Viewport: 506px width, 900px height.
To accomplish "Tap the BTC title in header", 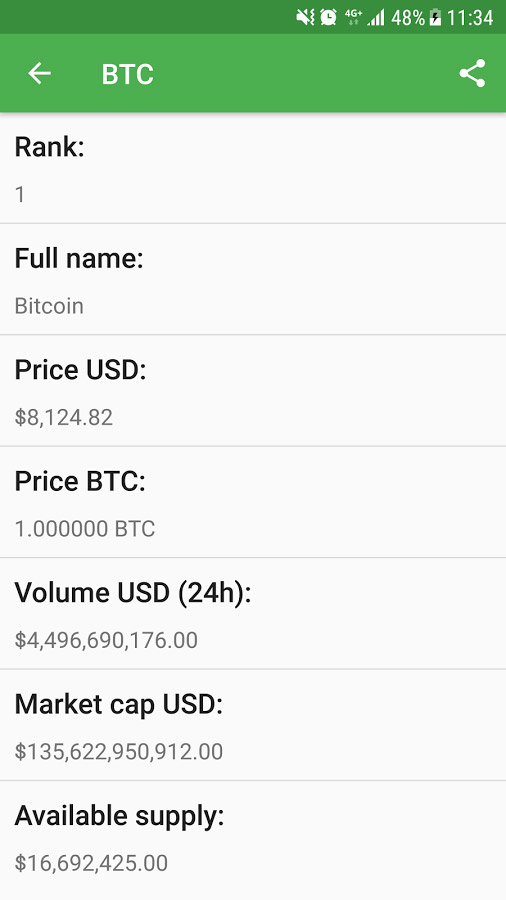I will pyautogui.click(x=127, y=74).
